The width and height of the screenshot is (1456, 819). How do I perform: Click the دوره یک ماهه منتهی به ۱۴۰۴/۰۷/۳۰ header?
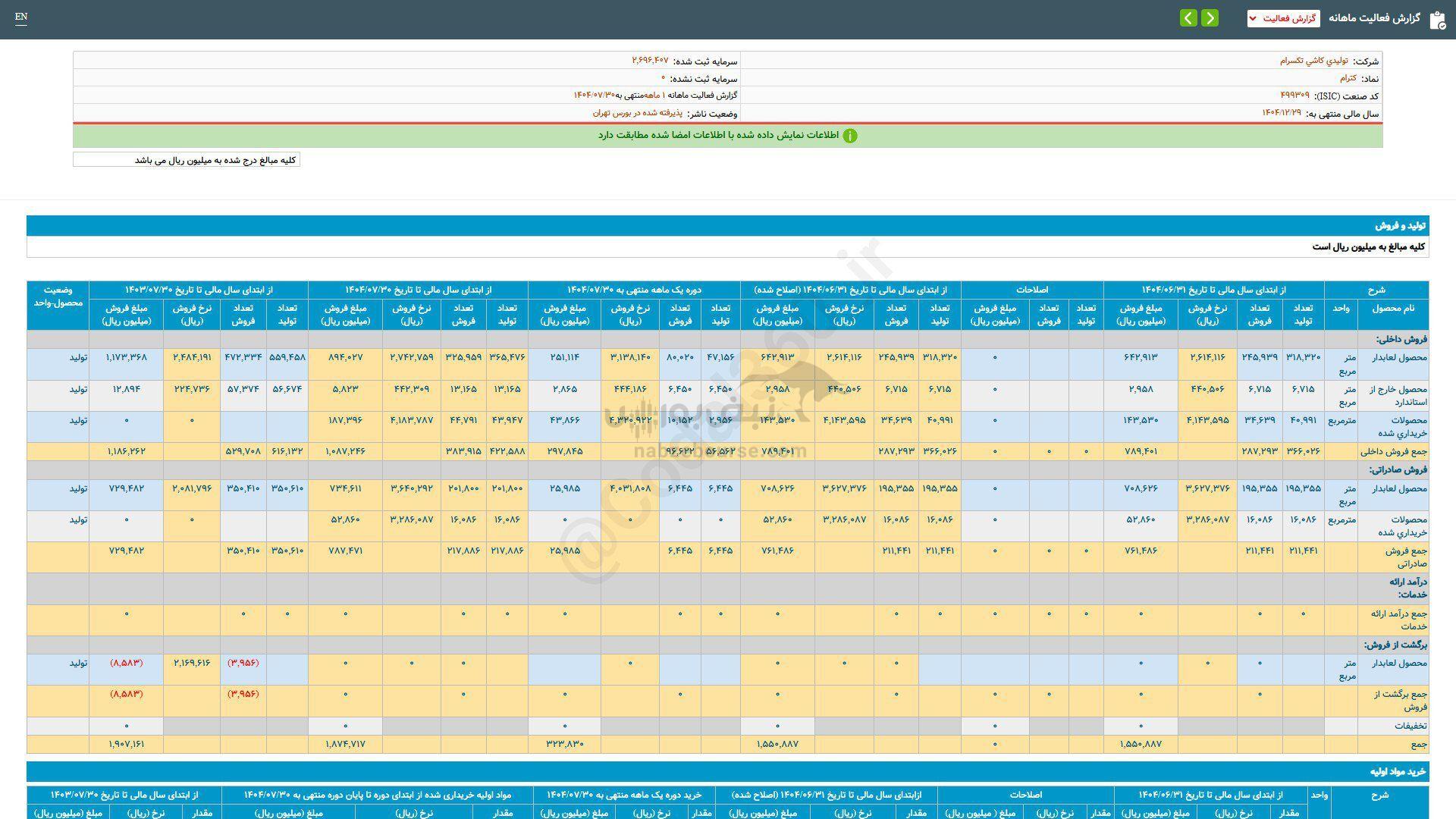(634, 290)
